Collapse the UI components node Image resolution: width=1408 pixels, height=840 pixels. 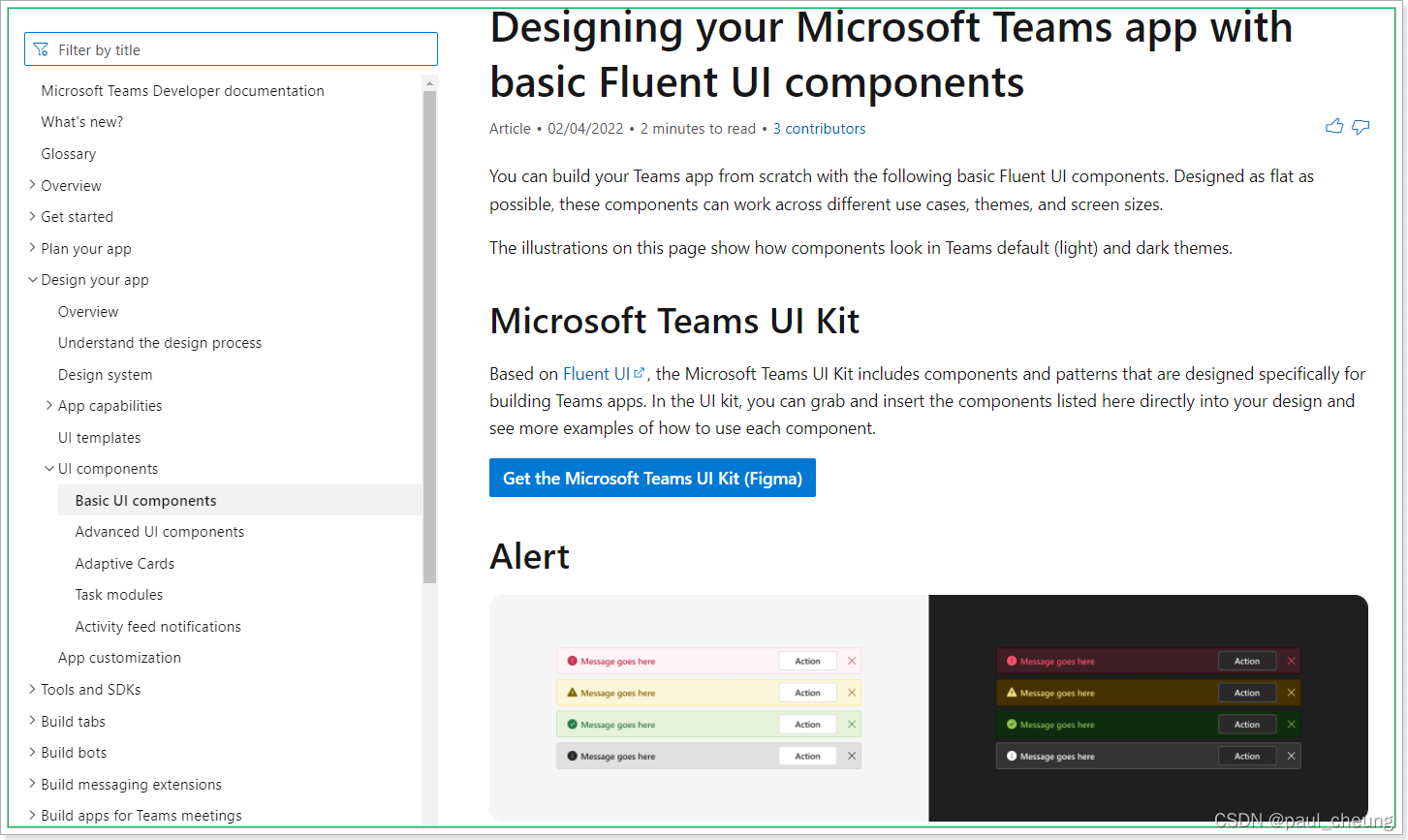[49, 468]
